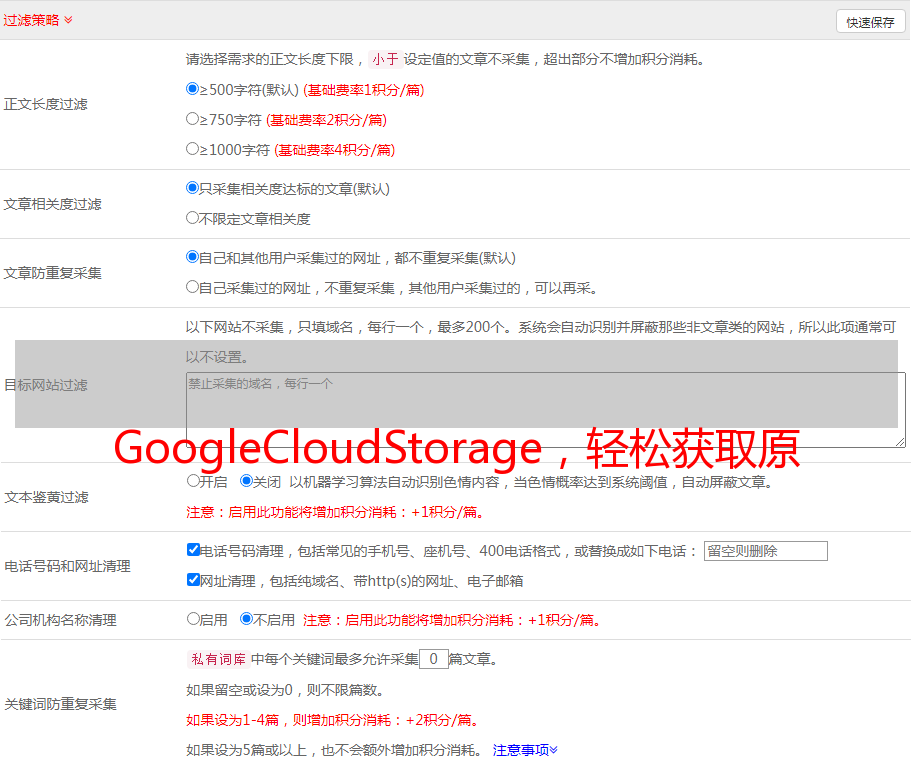Click the 基础费率4积分/篇 red note
Screen dimensions: 912x768
[x=335, y=150]
